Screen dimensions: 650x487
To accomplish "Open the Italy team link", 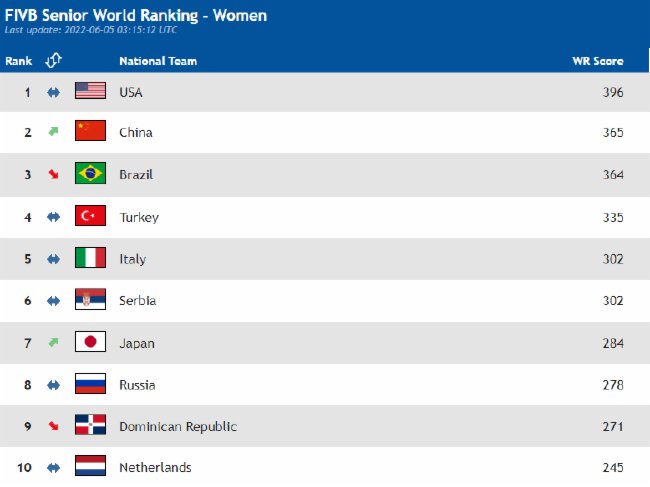I will click(133, 259).
